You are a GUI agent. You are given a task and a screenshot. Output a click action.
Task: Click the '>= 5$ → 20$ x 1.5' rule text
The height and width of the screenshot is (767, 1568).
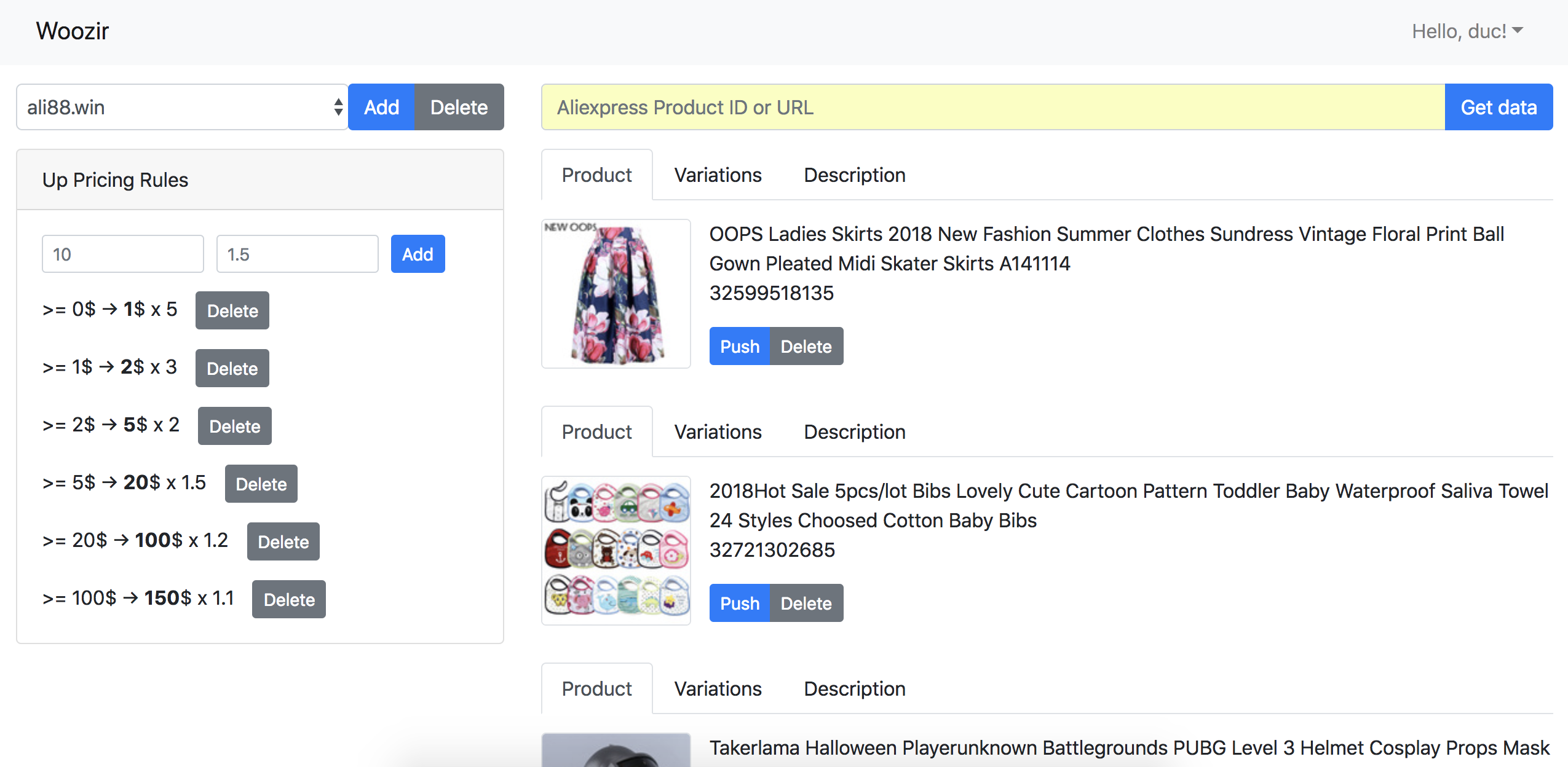point(124,482)
